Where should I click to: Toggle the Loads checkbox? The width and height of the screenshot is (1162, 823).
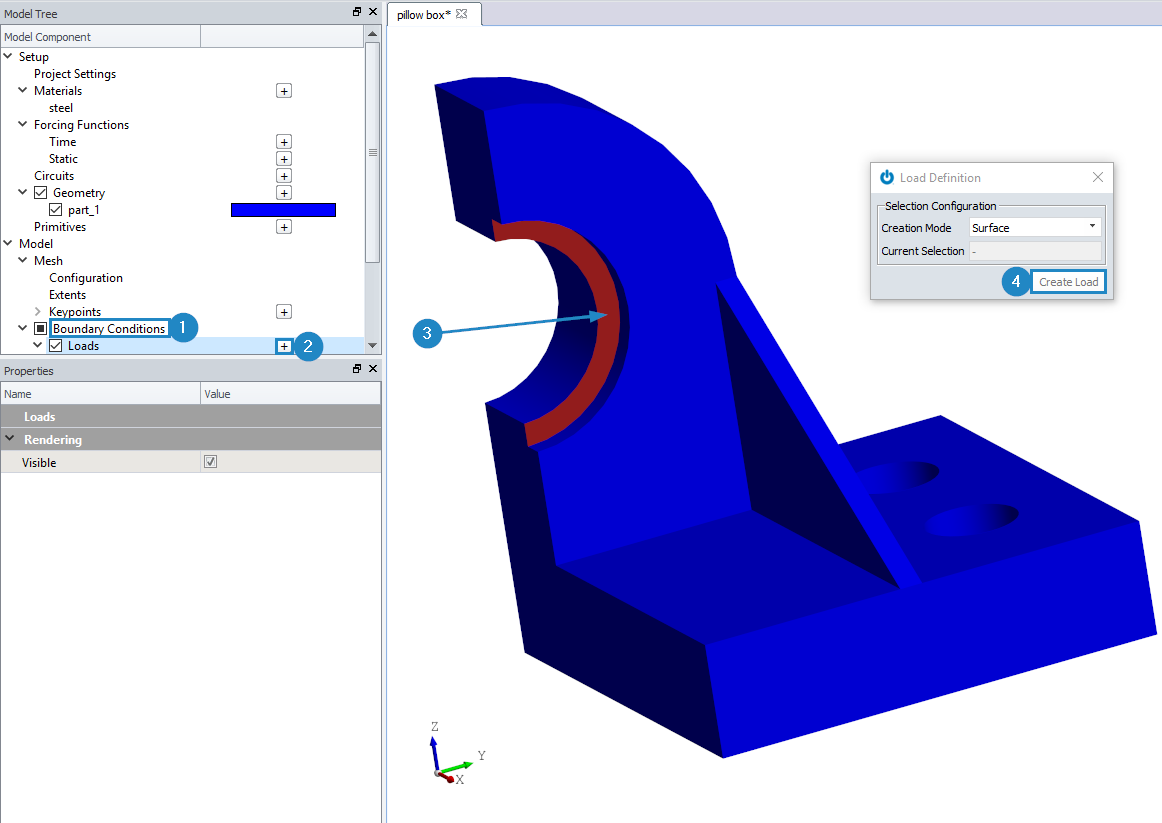pos(56,346)
